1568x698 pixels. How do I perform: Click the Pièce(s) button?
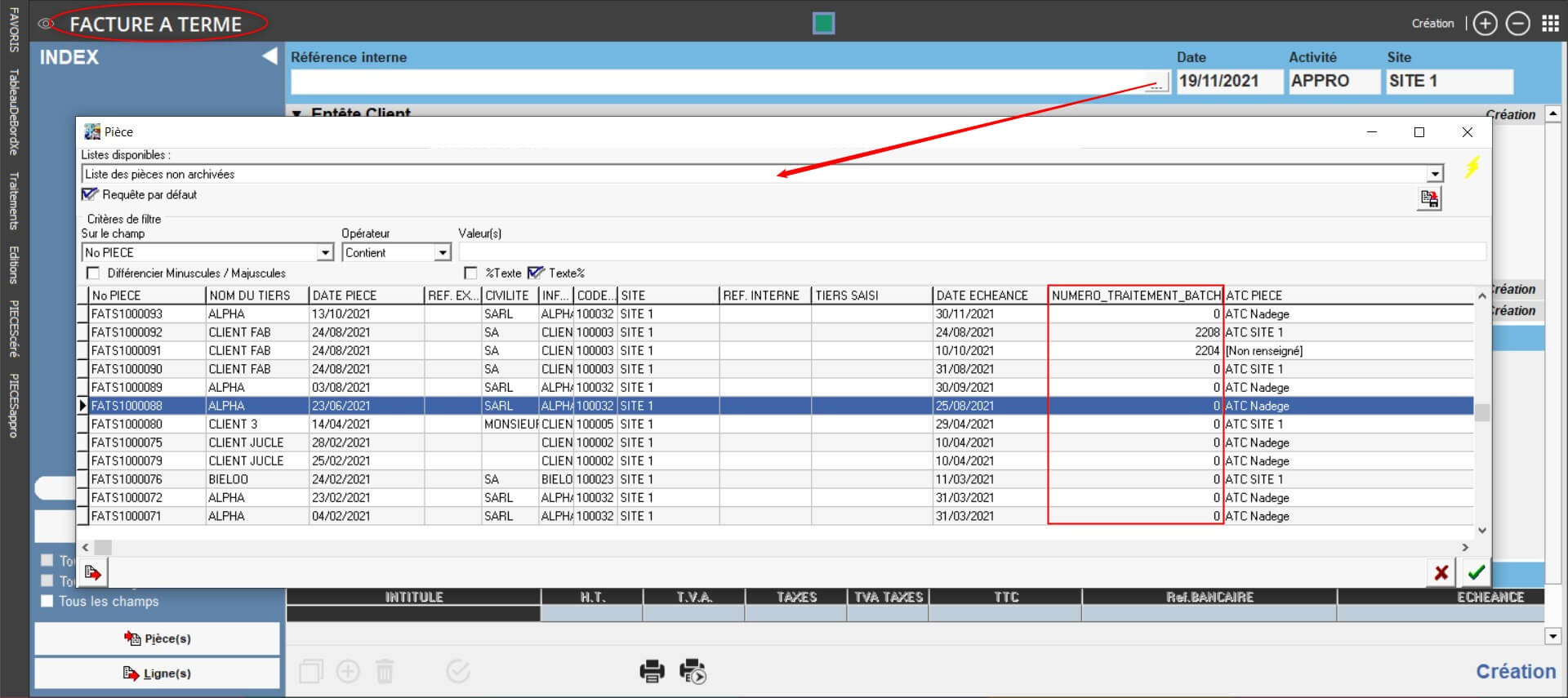[157, 638]
